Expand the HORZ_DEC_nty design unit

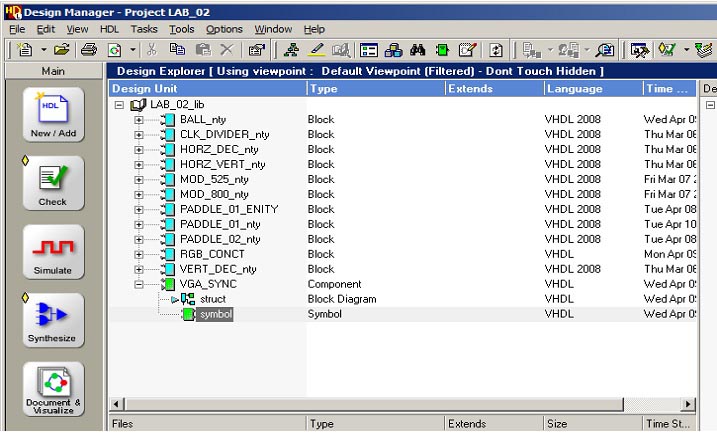139,150
